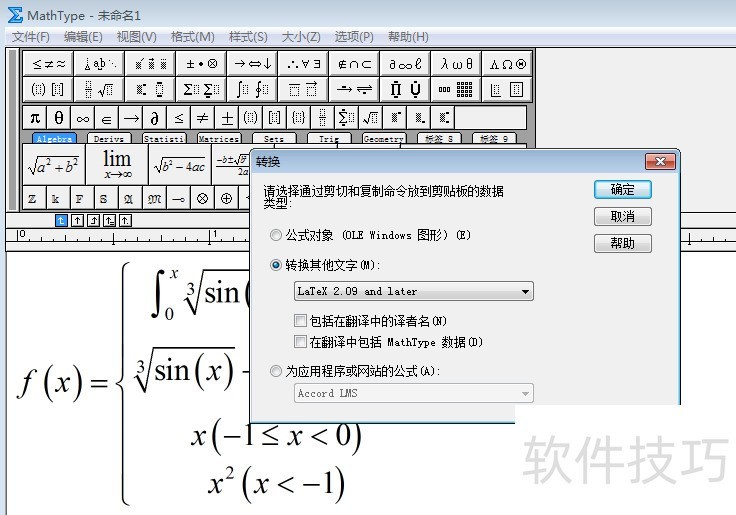Open the Greek lowercase palette λωθ
The width and height of the screenshot is (736, 515).
click(x=457, y=64)
